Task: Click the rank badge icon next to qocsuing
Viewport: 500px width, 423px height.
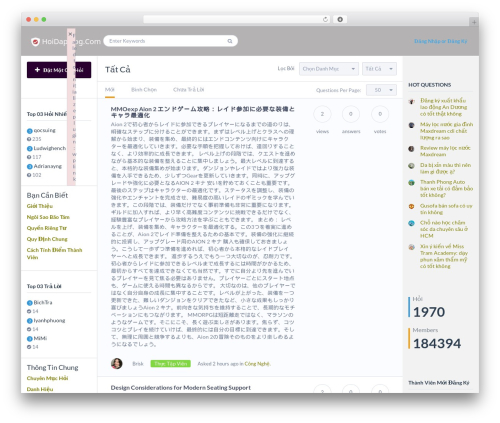Action: [30, 131]
